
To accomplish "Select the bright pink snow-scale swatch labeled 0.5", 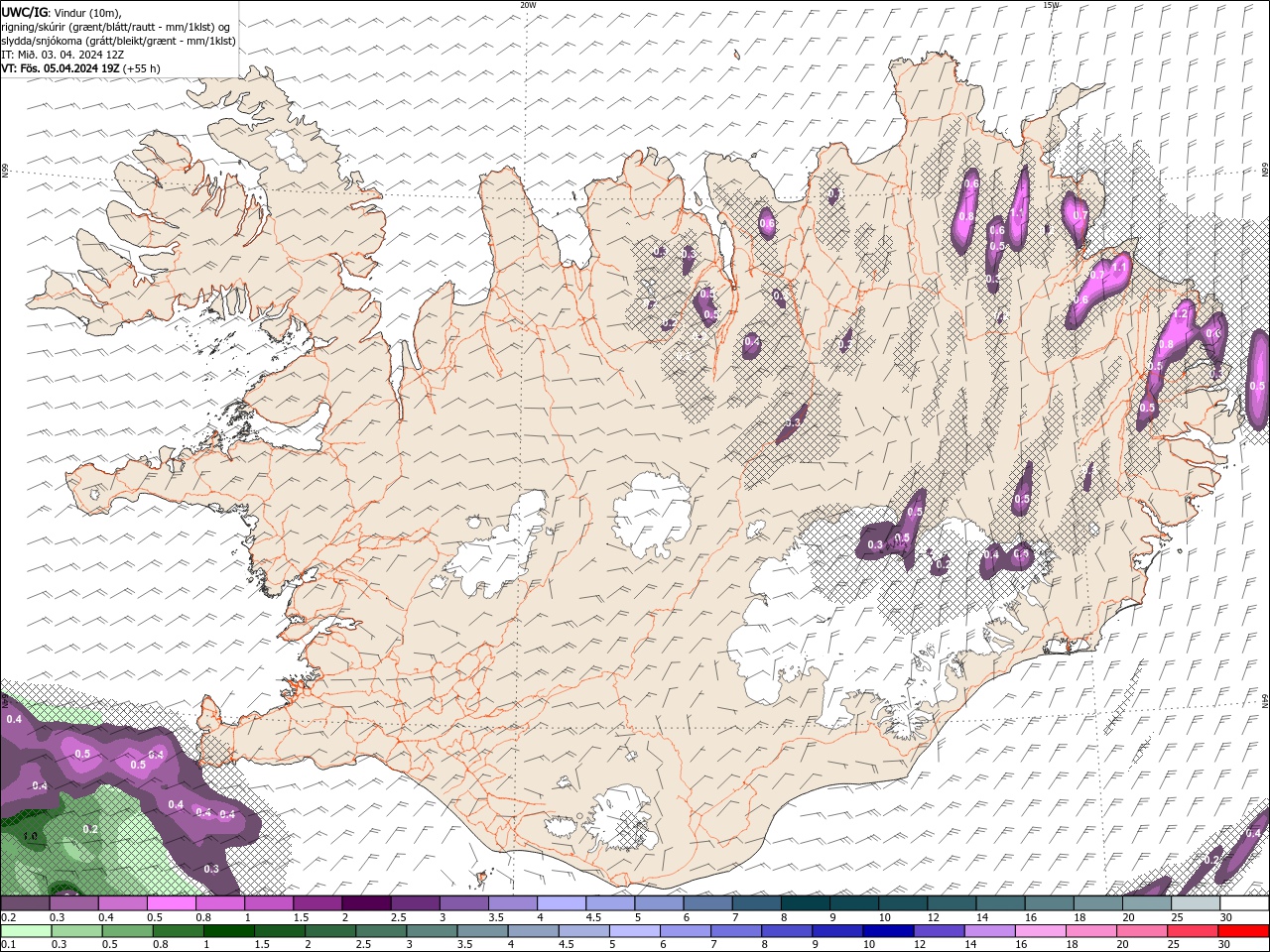I will point(171,903).
